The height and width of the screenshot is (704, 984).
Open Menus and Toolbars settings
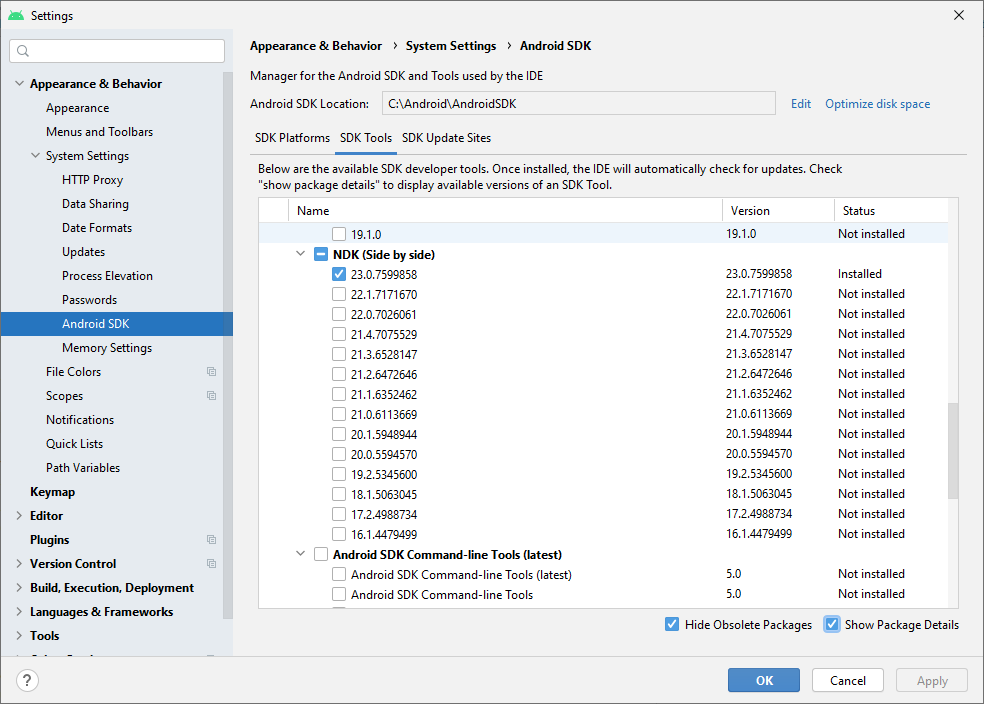pos(99,132)
